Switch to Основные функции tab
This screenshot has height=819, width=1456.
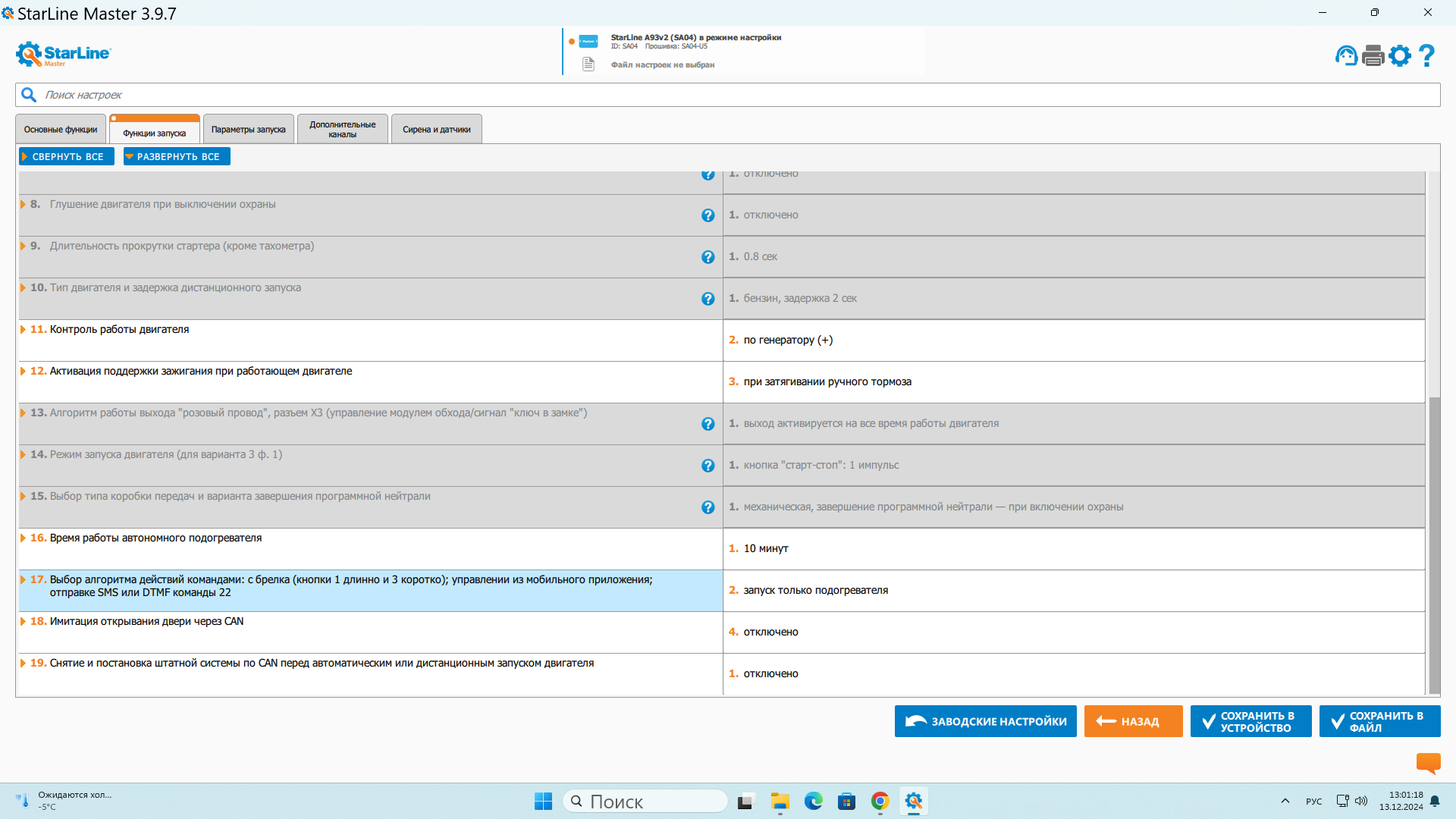(x=61, y=129)
